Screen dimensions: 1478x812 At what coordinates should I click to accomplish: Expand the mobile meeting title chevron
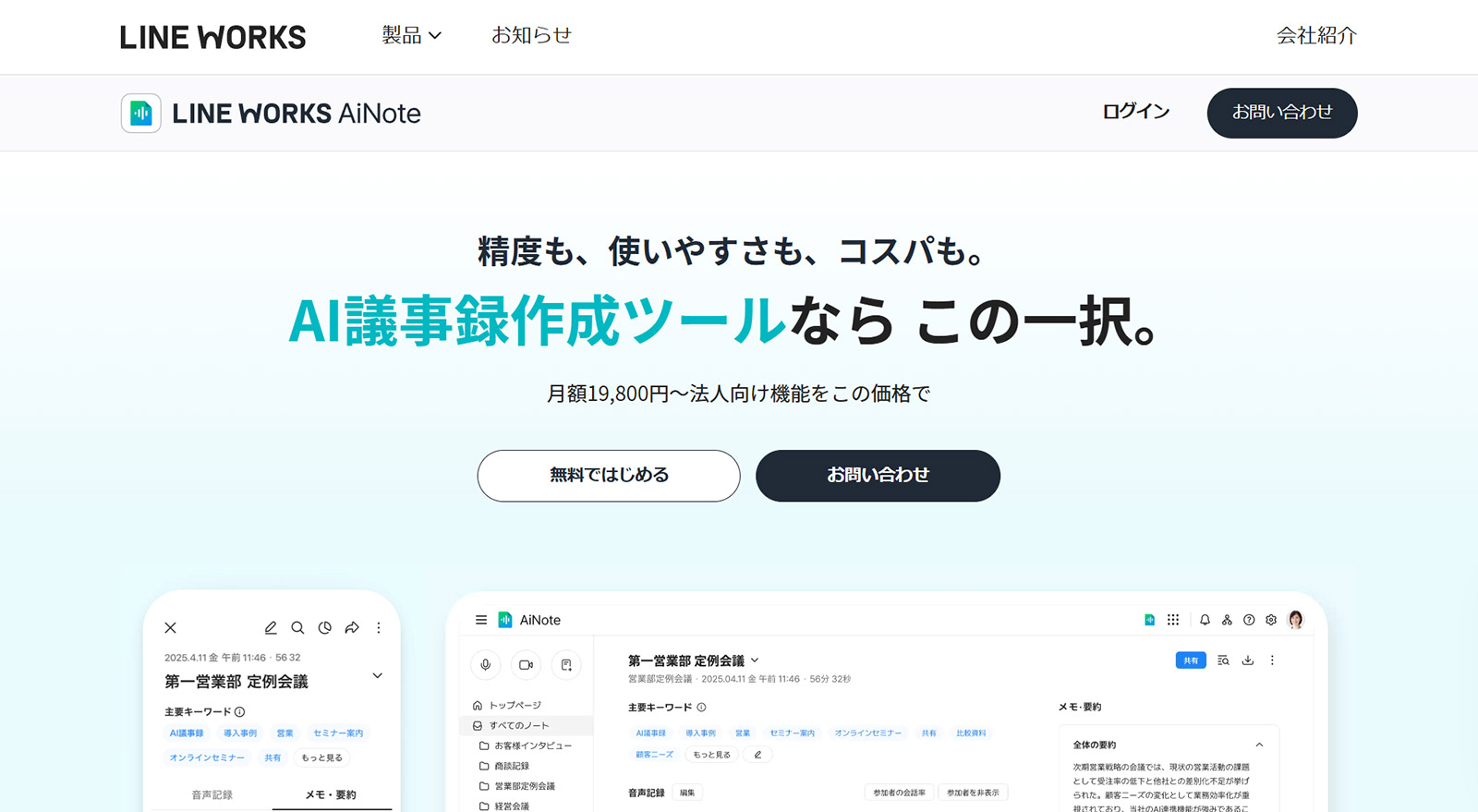tap(377, 675)
